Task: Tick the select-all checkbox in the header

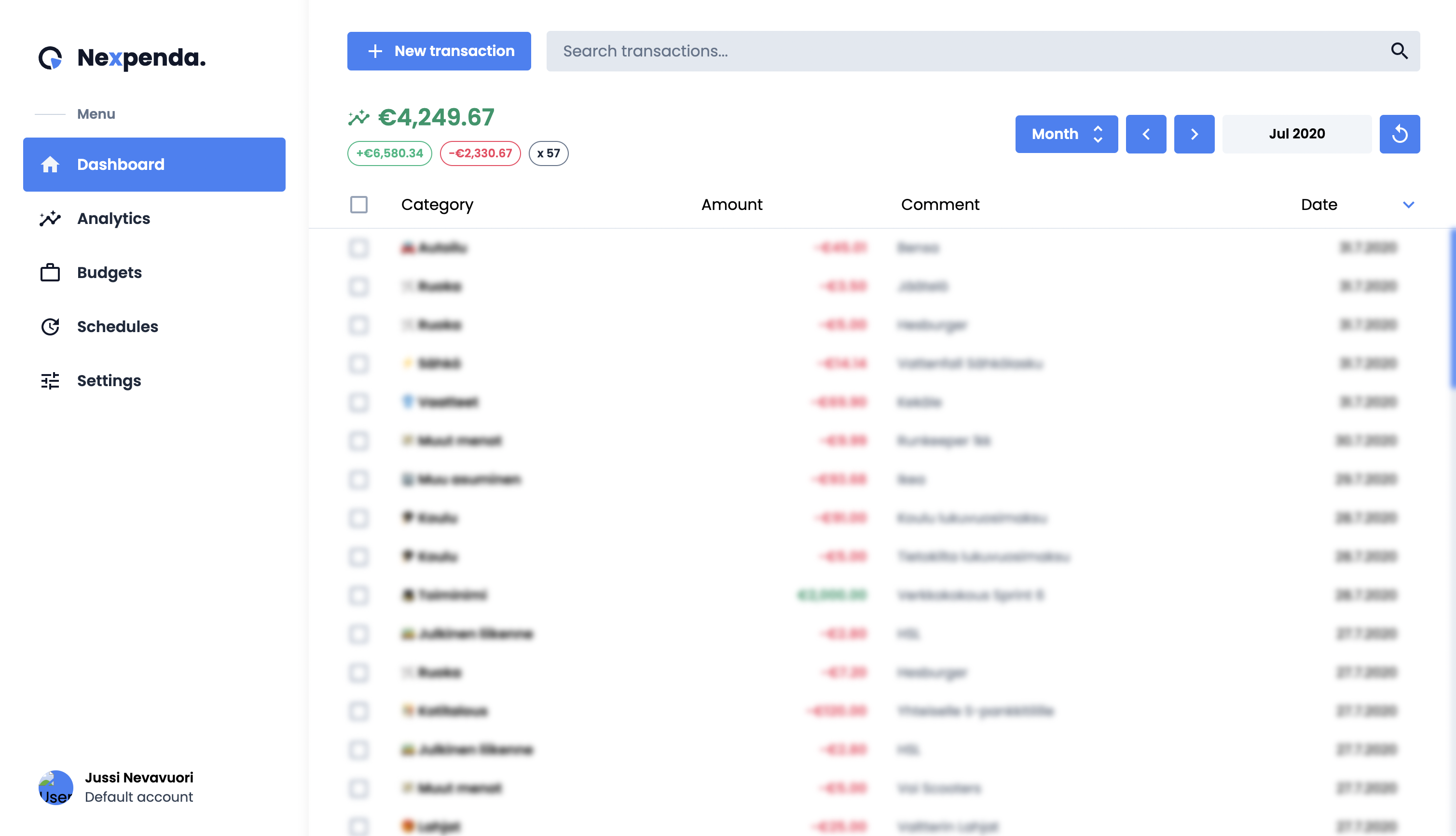Action: pos(358,204)
